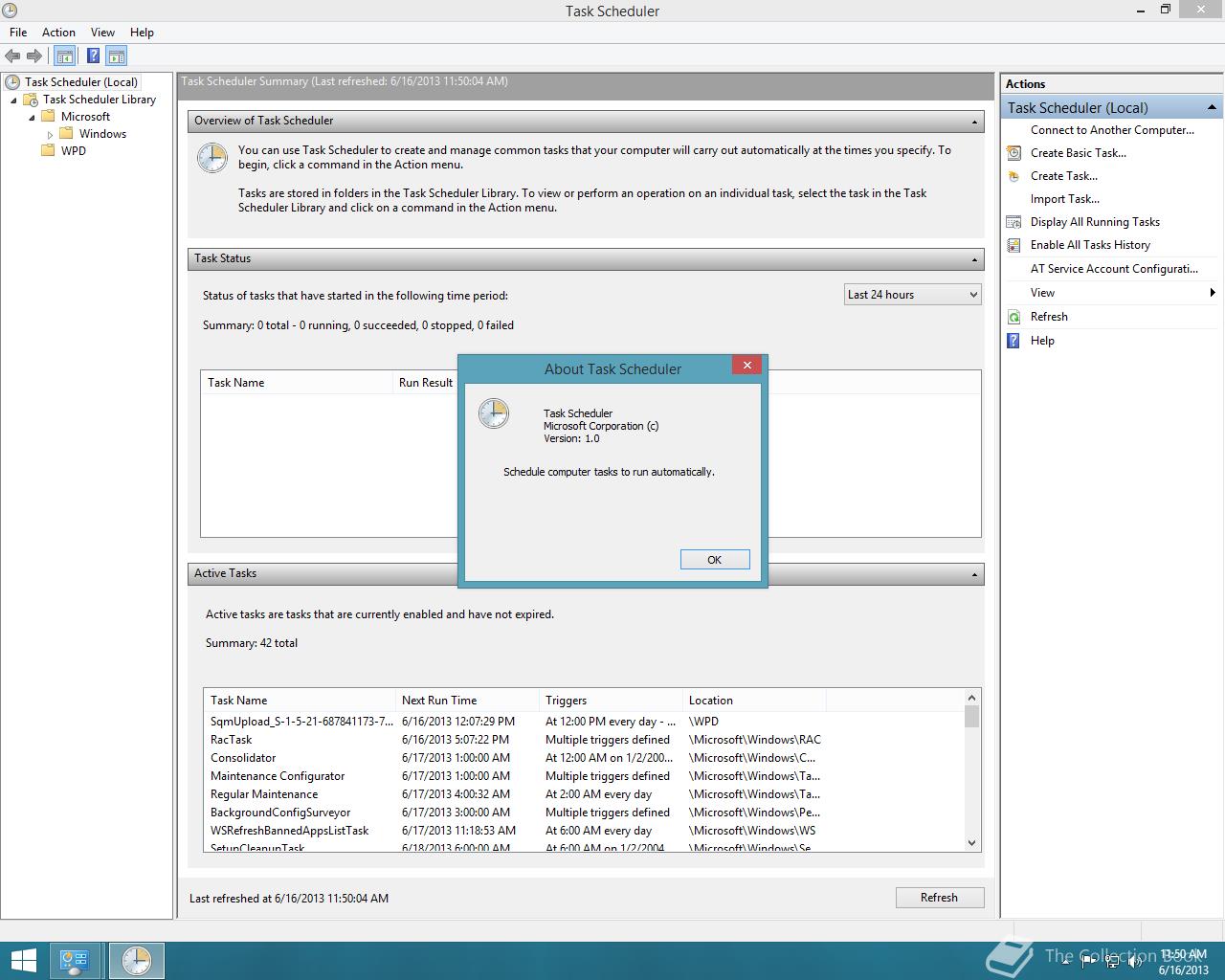This screenshot has height=980, width=1225.
Task: Toggle the Show/Hide Console Tree toolbar icon
Action: [65, 56]
